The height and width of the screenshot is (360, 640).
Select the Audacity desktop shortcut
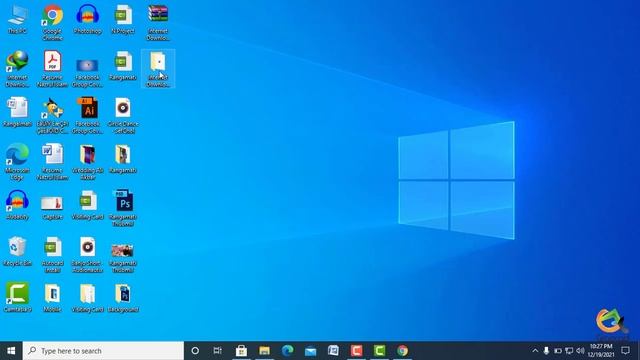click(17, 205)
